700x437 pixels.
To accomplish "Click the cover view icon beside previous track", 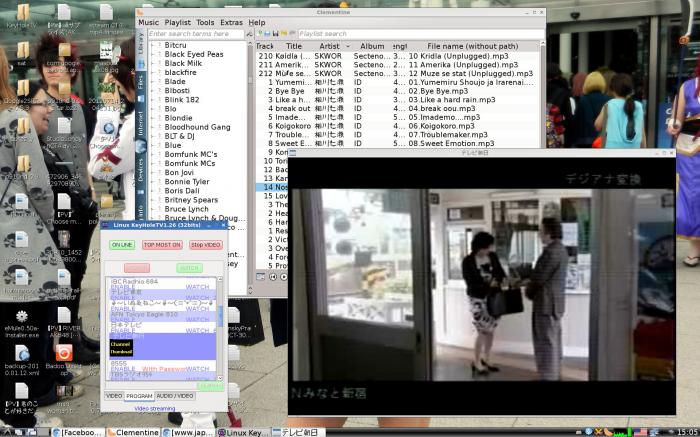I will [260, 277].
